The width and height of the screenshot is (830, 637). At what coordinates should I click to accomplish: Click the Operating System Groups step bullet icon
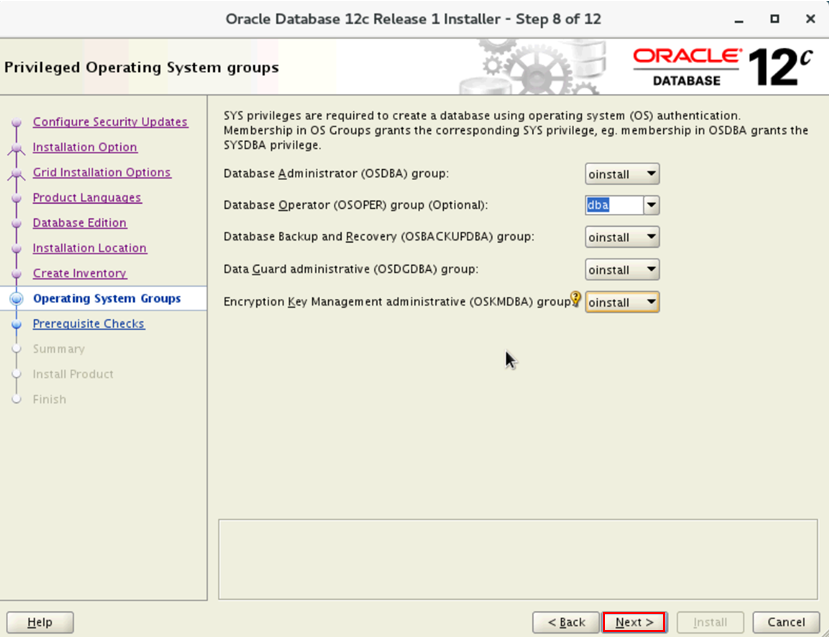(16, 299)
